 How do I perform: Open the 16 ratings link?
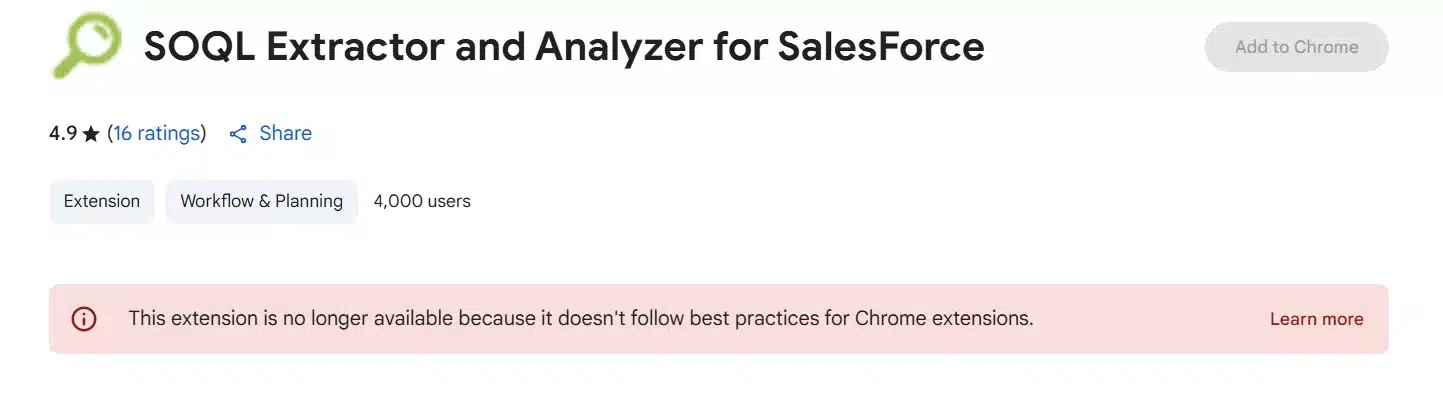click(157, 133)
